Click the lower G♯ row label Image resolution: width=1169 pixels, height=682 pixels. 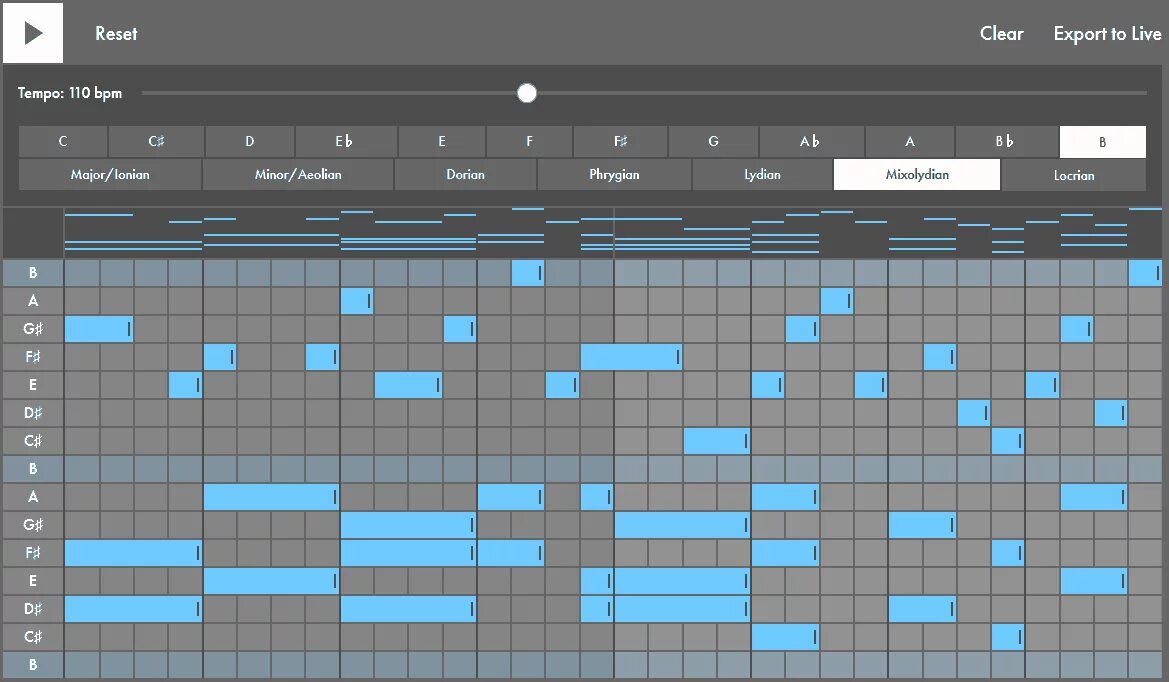[33, 524]
